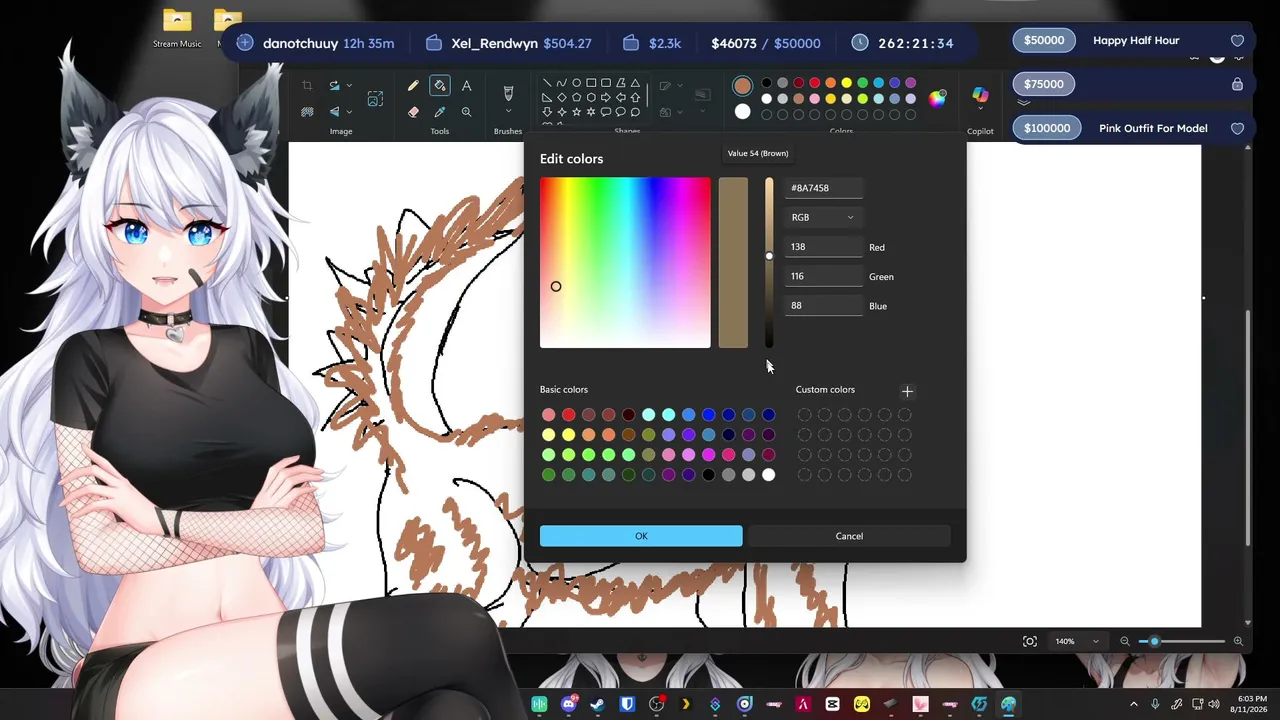Click the 262:21:34 stream timer
1280x720 pixels.
pos(904,43)
